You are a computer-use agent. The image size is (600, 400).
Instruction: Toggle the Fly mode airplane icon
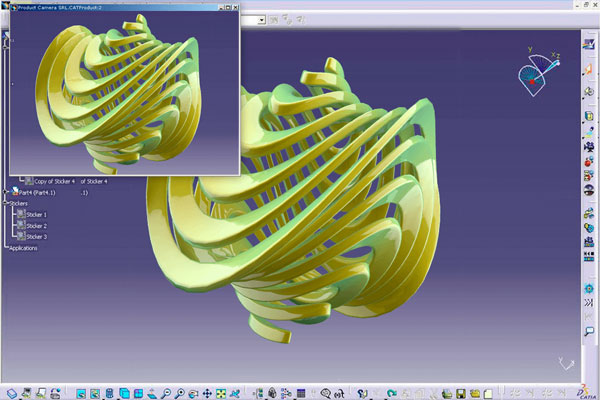[x=235, y=393]
